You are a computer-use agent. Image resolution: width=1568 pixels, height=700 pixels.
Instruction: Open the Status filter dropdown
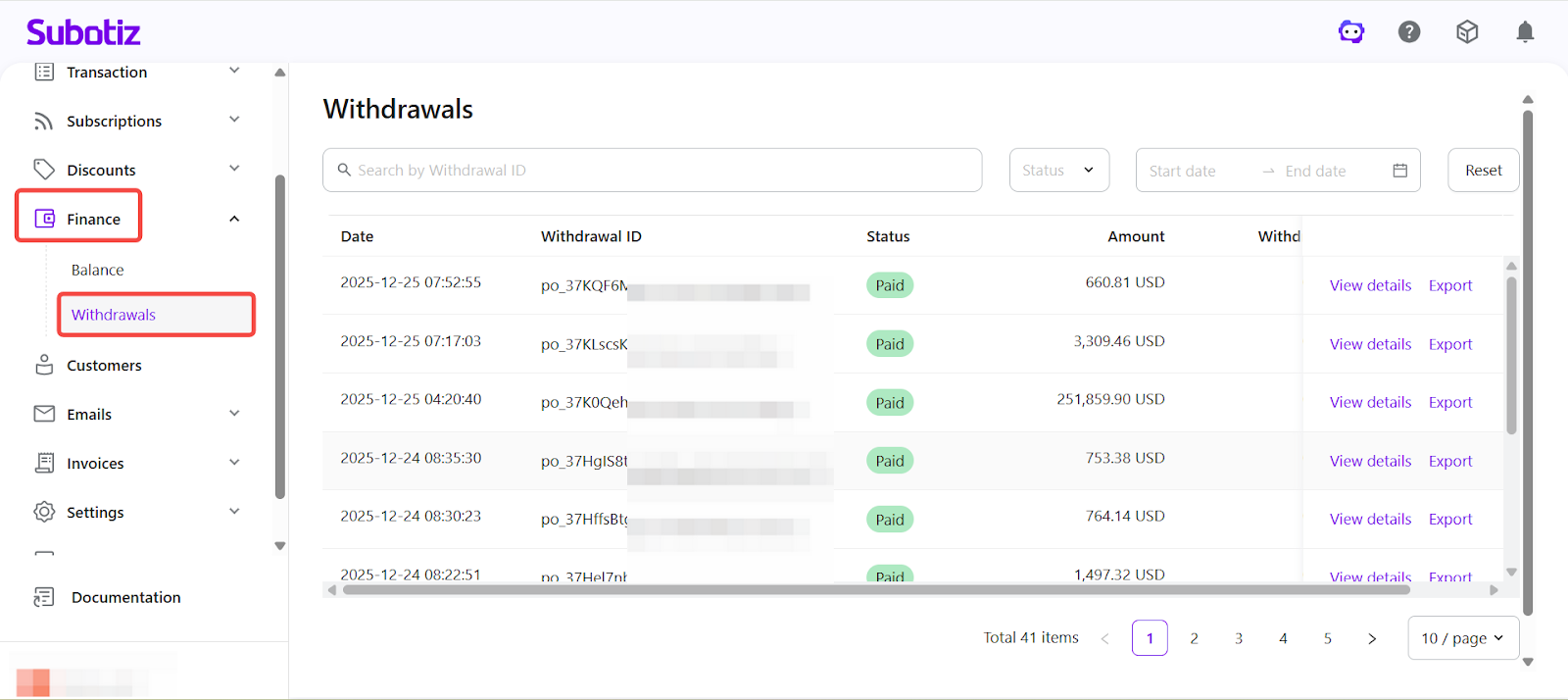tap(1058, 171)
